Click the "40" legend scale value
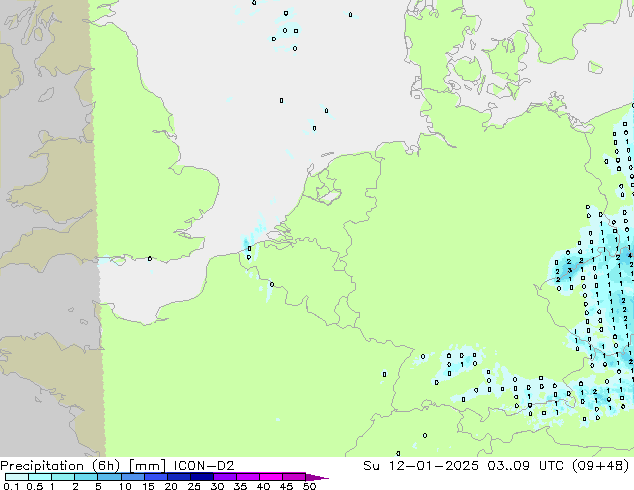 (x=263, y=486)
